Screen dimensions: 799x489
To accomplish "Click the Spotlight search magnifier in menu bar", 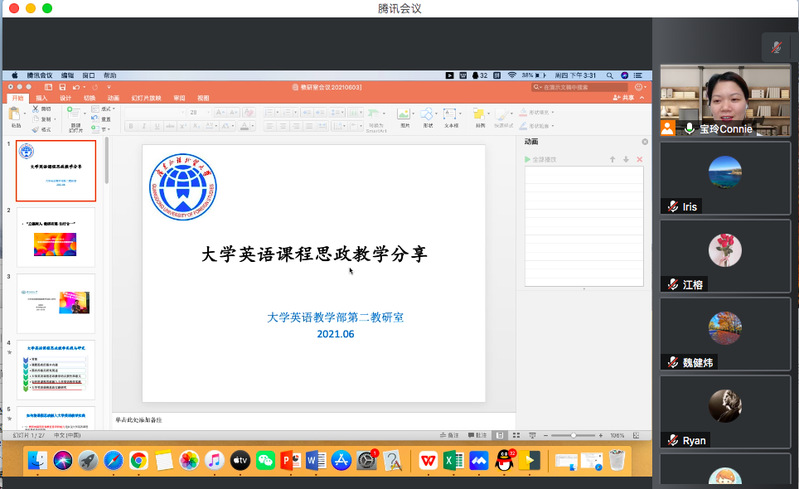I will click(x=609, y=75).
